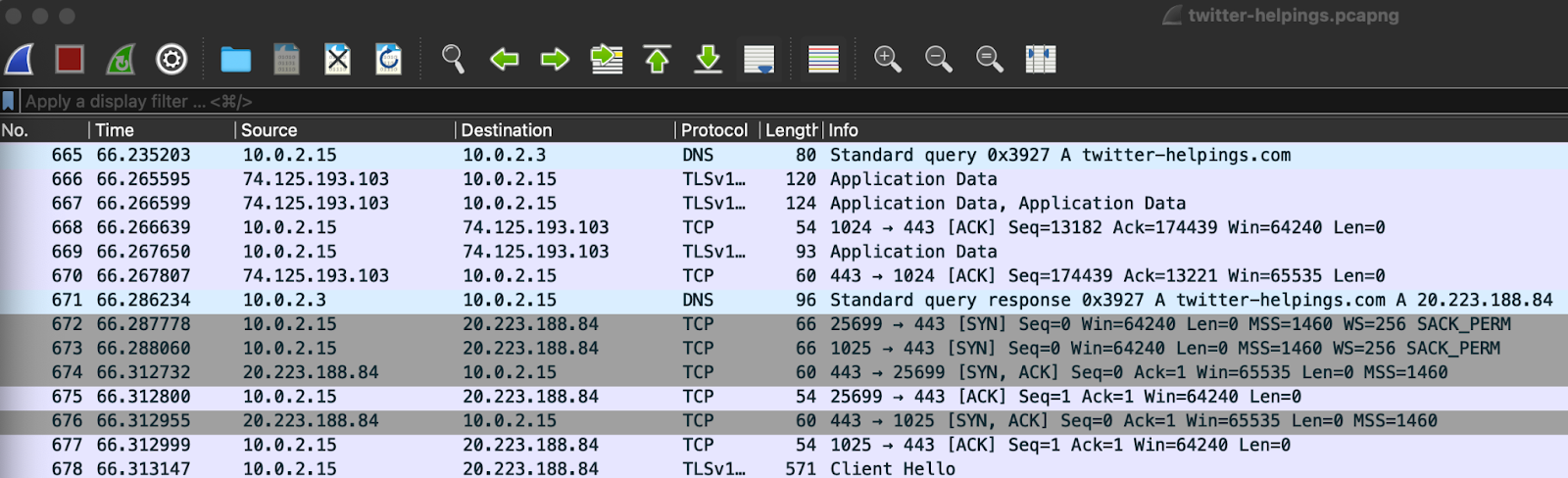Start capturing packets with shark fin icon
The height and width of the screenshot is (478, 1568).
20,60
